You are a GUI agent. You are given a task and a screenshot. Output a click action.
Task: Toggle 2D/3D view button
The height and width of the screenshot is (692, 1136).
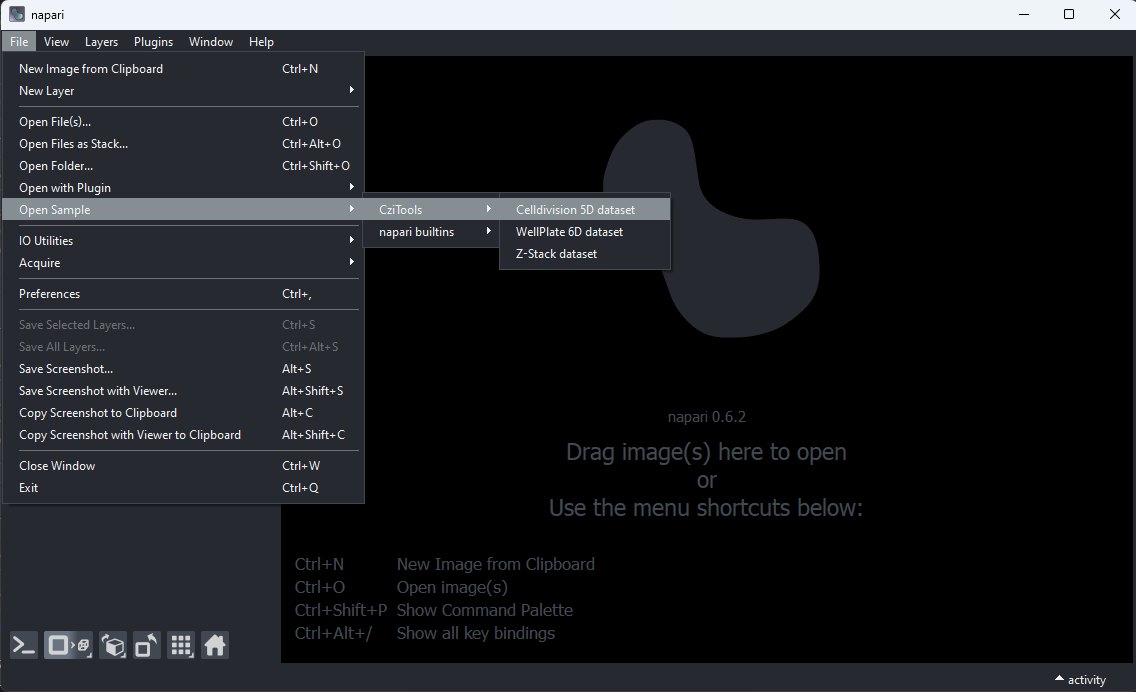[68, 645]
